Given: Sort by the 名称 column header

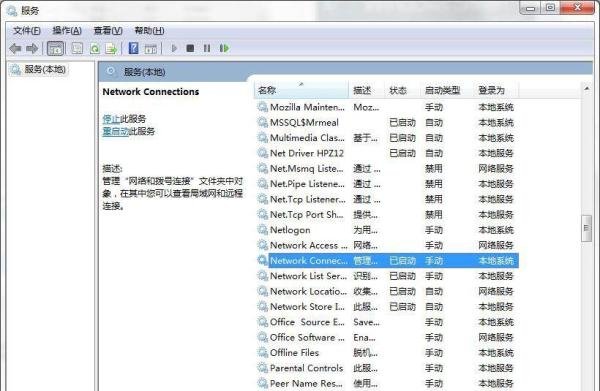Looking at the screenshot, I should [302, 90].
